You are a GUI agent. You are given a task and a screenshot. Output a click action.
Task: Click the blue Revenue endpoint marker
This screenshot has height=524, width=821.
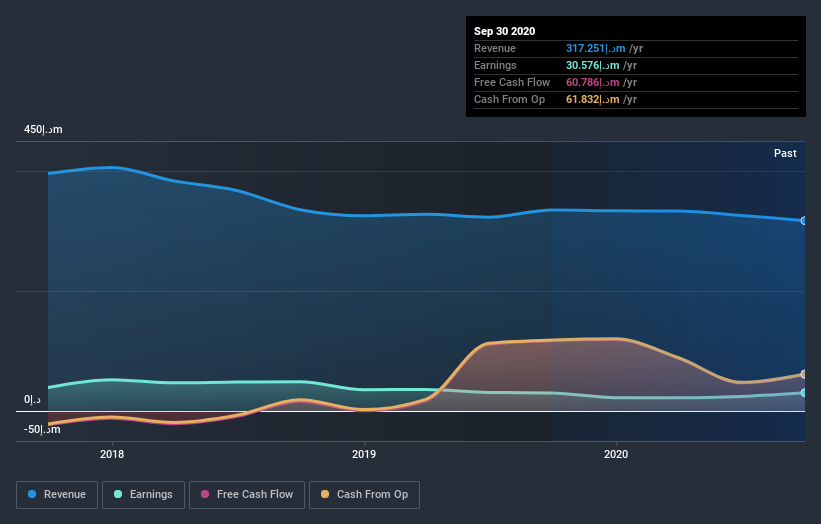[x=804, y=221]
